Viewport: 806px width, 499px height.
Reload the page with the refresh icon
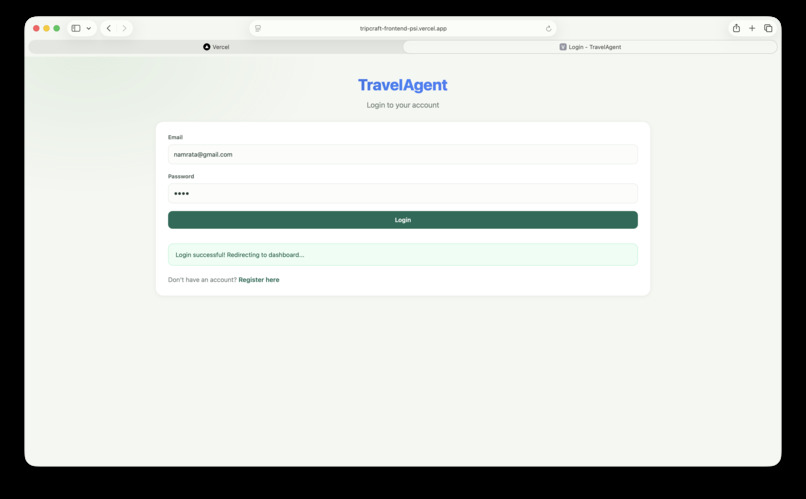point(548,28)
